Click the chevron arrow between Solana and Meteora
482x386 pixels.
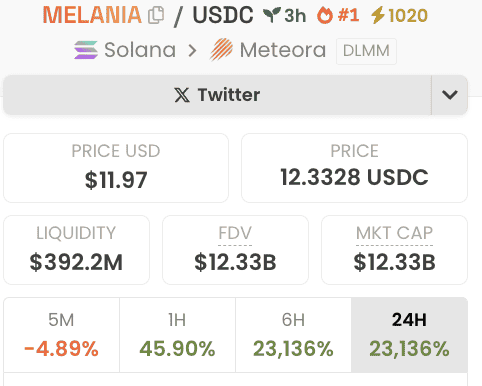(x=192, y=51)
